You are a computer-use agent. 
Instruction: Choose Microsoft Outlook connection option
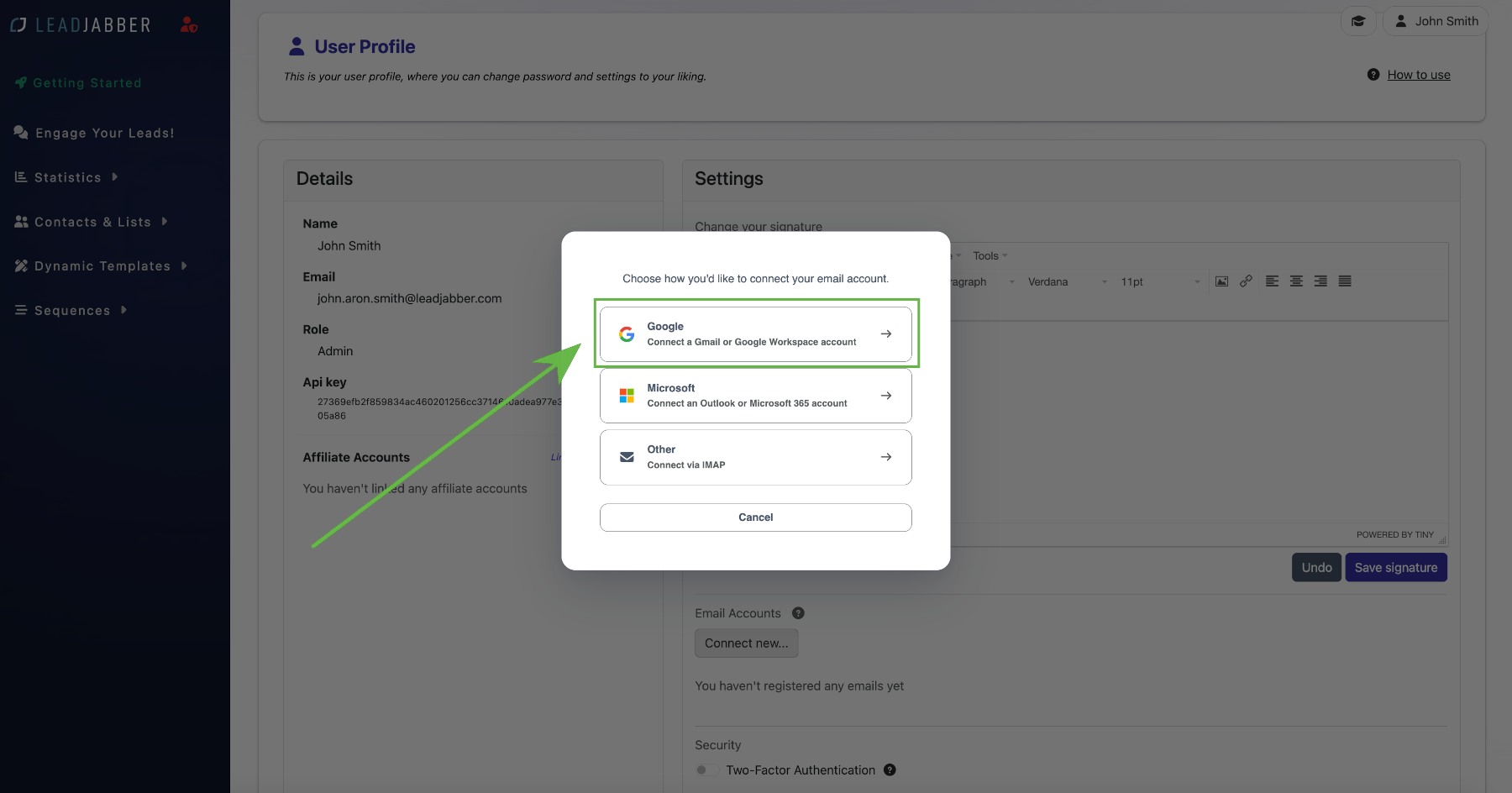coord(756,396)
